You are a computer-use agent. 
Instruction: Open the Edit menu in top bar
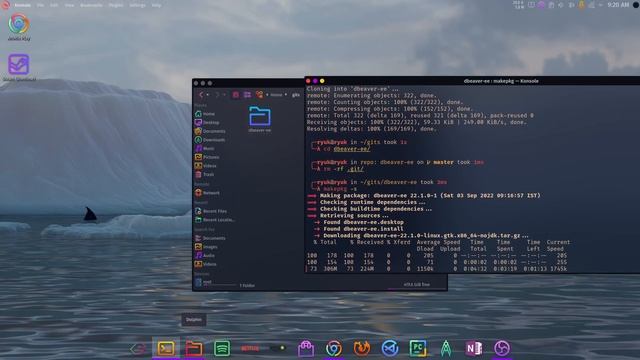(54, 5)
